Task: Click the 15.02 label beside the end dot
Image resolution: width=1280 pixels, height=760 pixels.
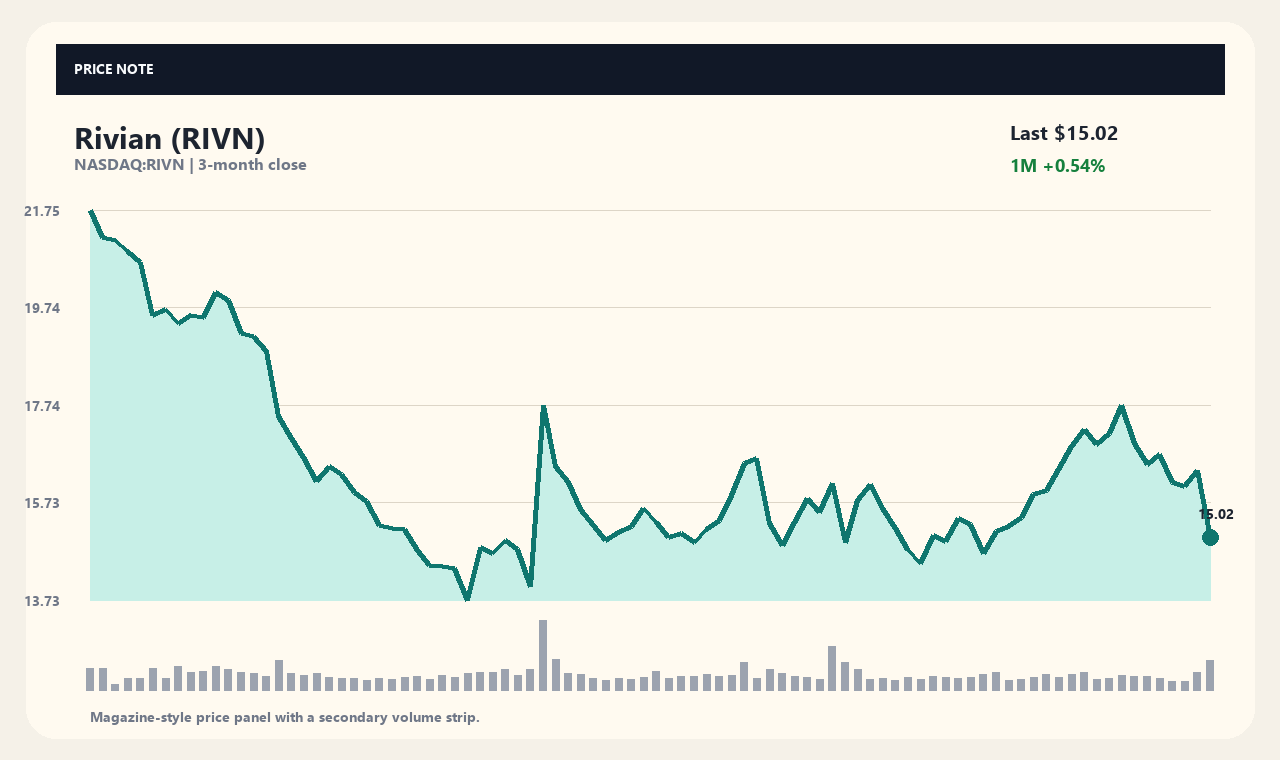Action: click(1216, 515)
